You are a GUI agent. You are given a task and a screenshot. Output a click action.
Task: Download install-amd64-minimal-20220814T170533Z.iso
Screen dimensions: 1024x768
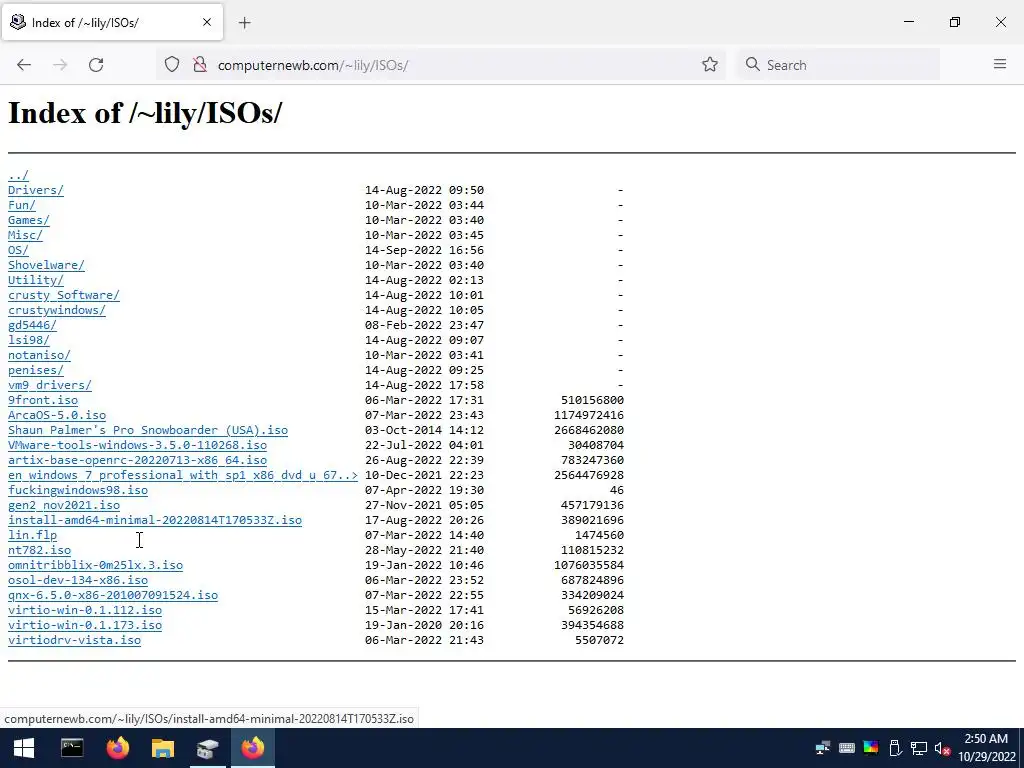coord(155,520)
